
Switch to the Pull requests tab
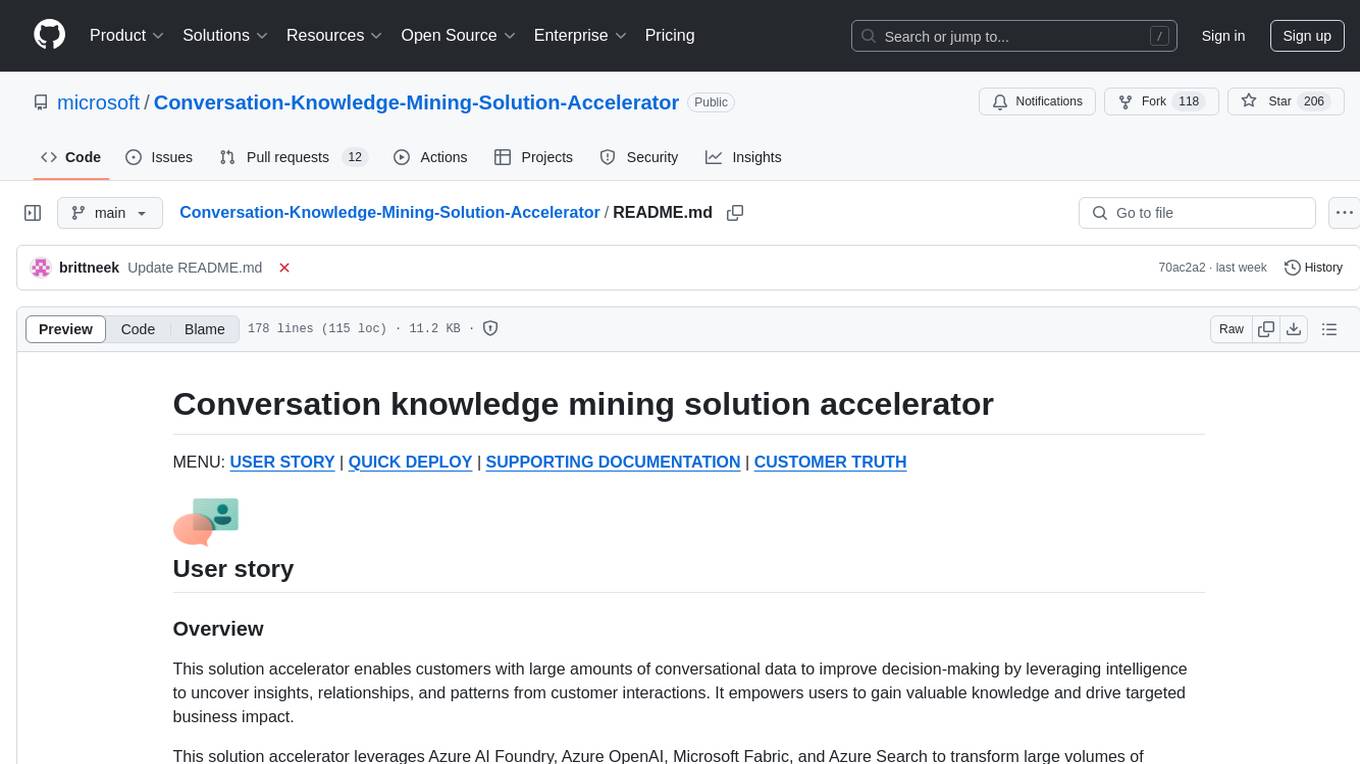294,157
